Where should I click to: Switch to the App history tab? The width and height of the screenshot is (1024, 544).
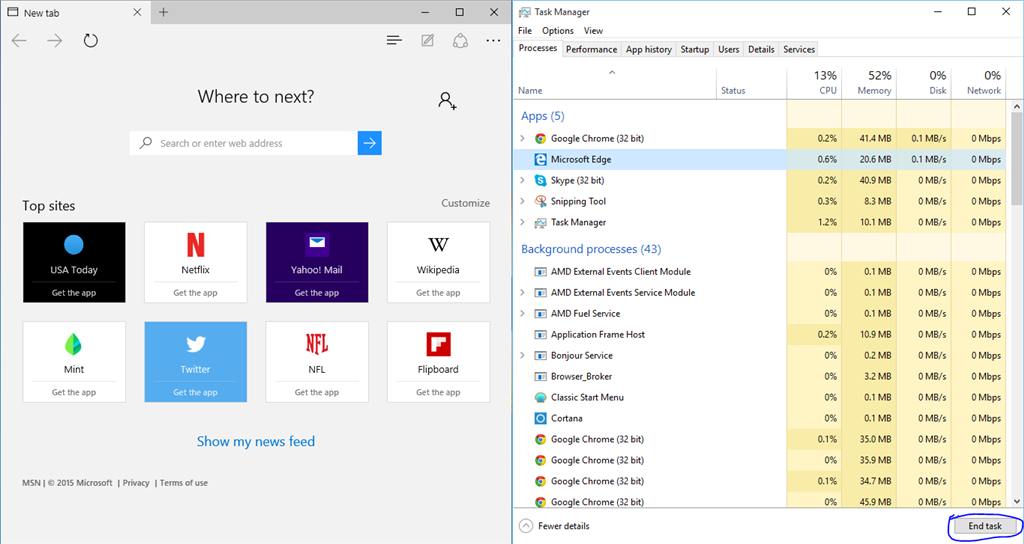pyautogui.click(x=648, y=50)
